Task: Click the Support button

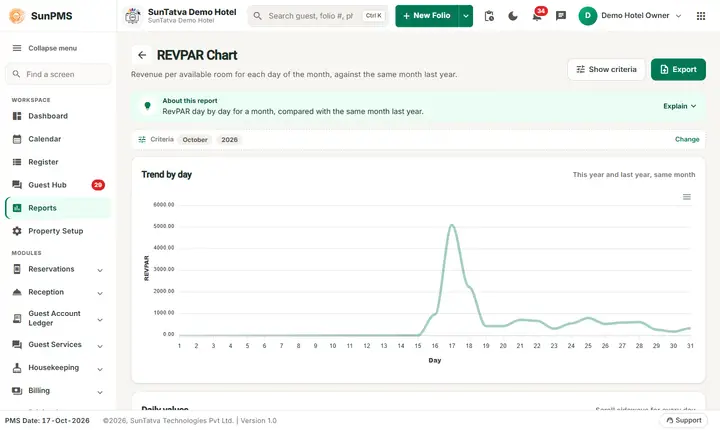Action: point(684,420)
